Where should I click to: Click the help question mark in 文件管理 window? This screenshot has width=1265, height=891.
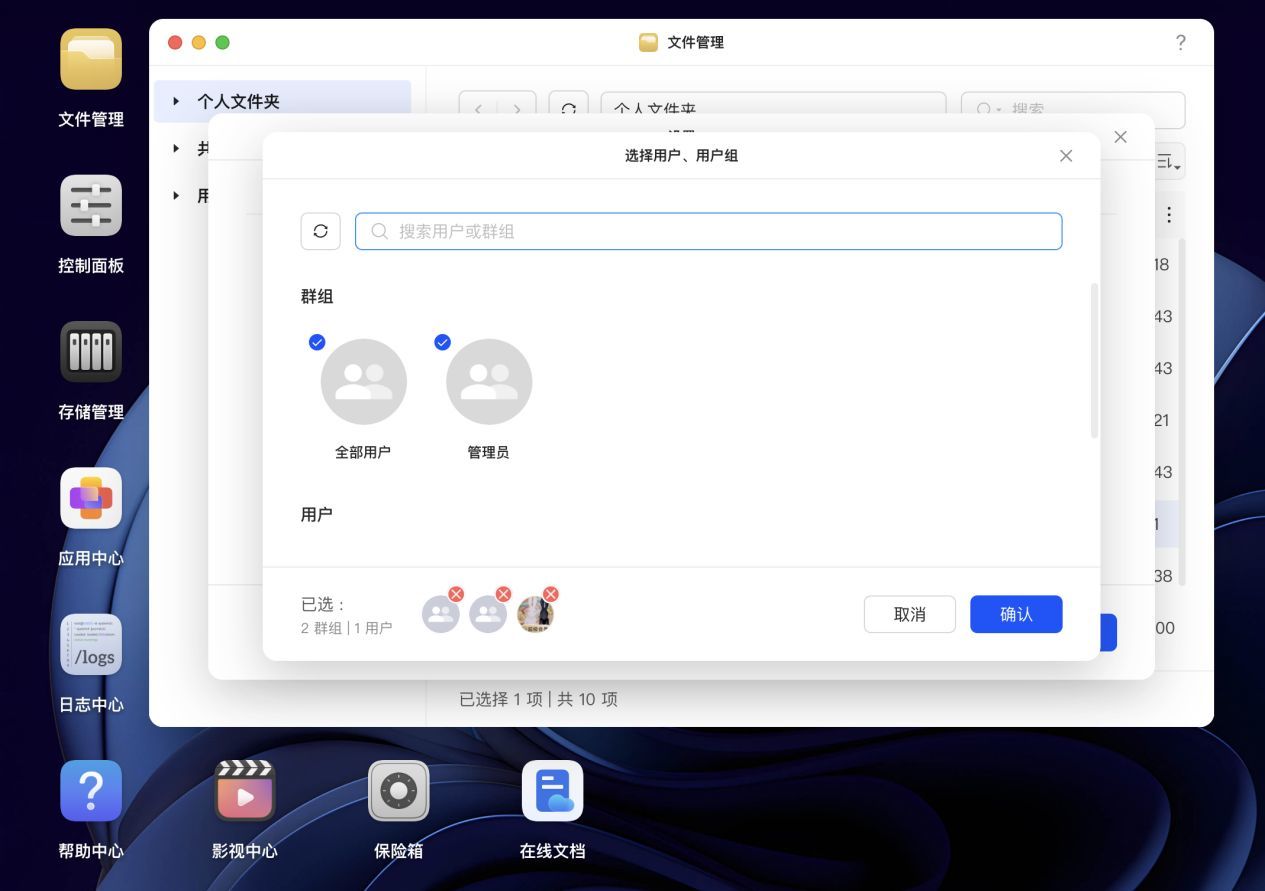coord(1180,42)
